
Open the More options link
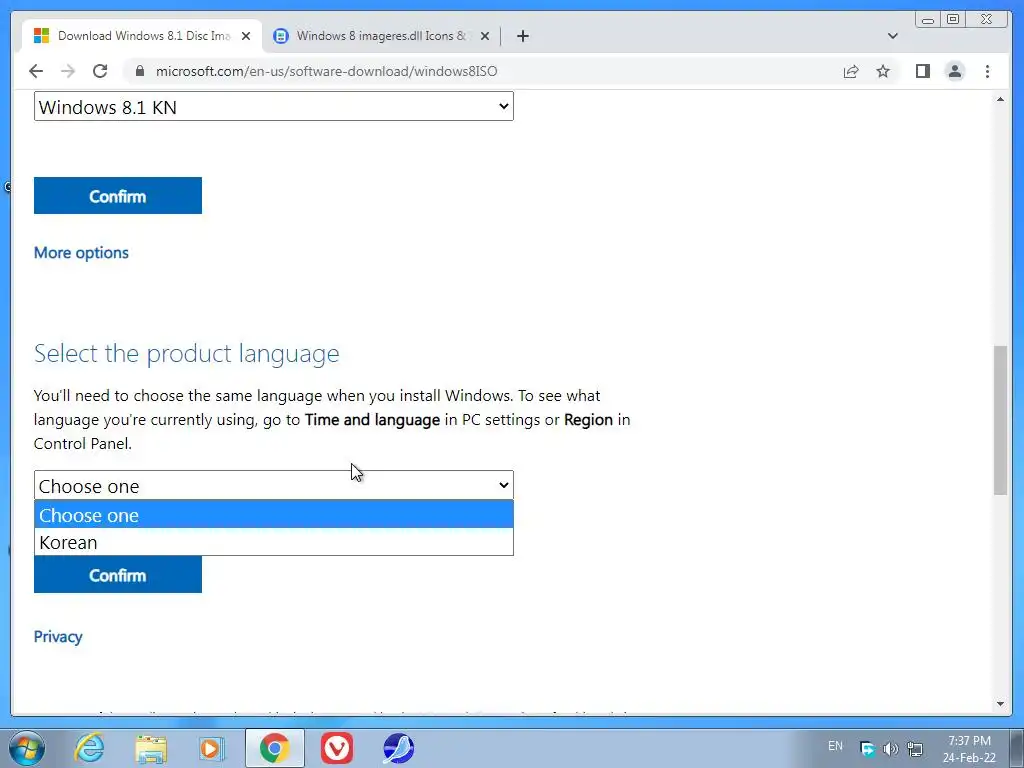pos(81,253)
